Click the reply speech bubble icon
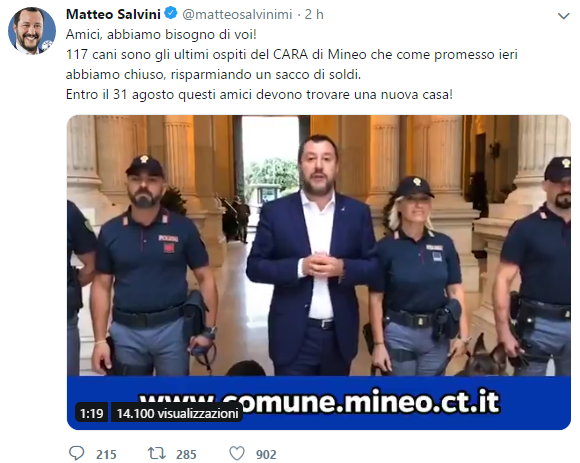This screenshot has height=463, width=580. 77,453
